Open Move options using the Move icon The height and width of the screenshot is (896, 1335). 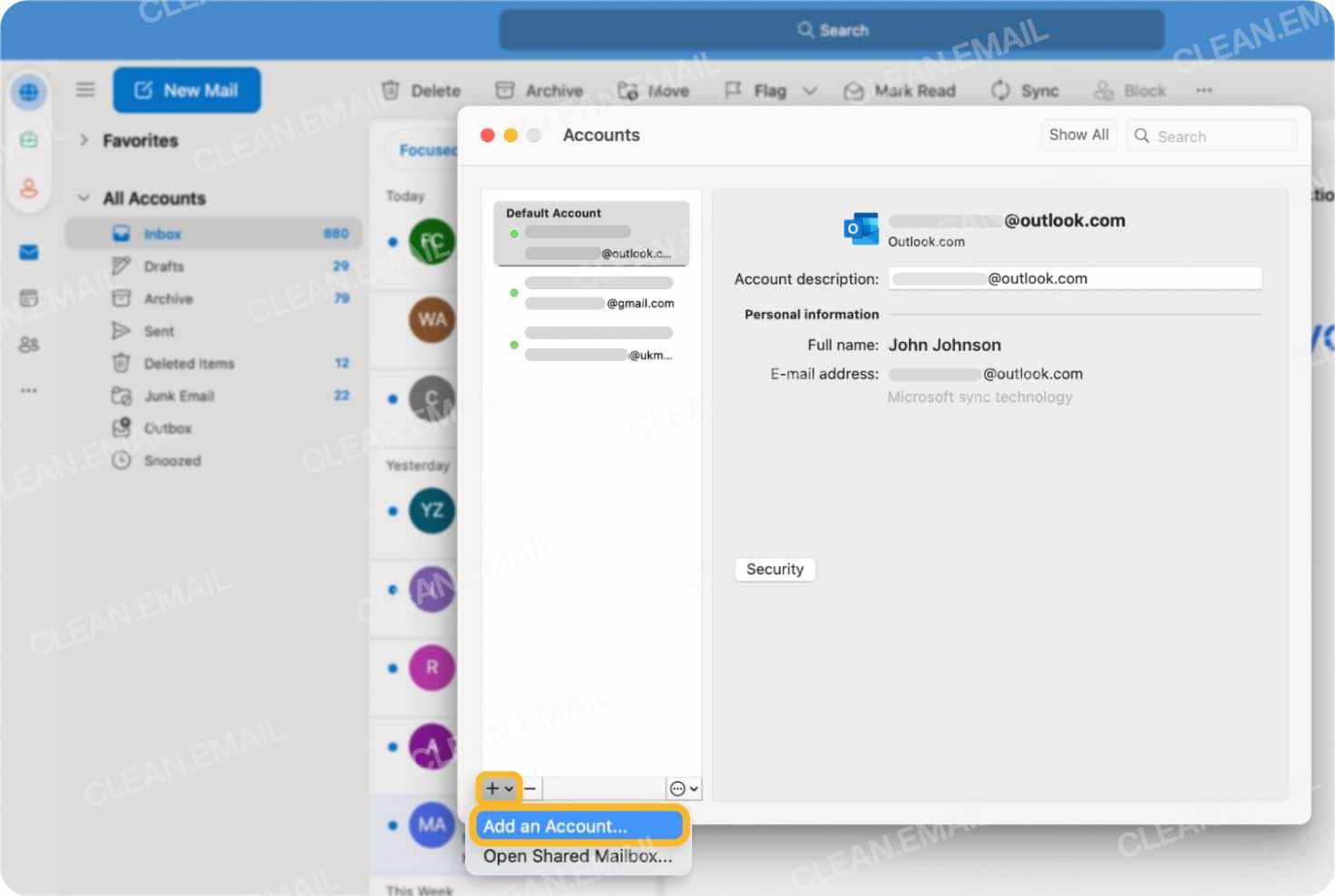pyautogui.click(x=627, y=90)
